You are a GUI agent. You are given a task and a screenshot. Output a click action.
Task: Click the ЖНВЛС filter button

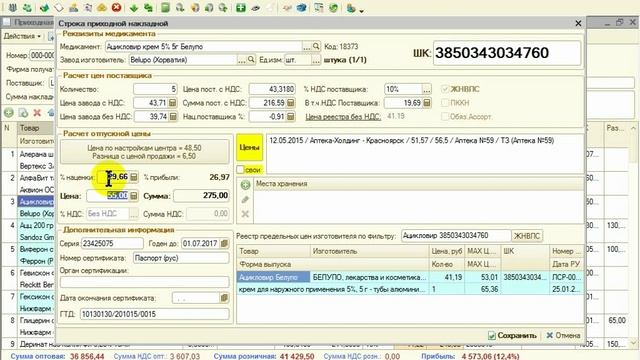tap(527, 236)
